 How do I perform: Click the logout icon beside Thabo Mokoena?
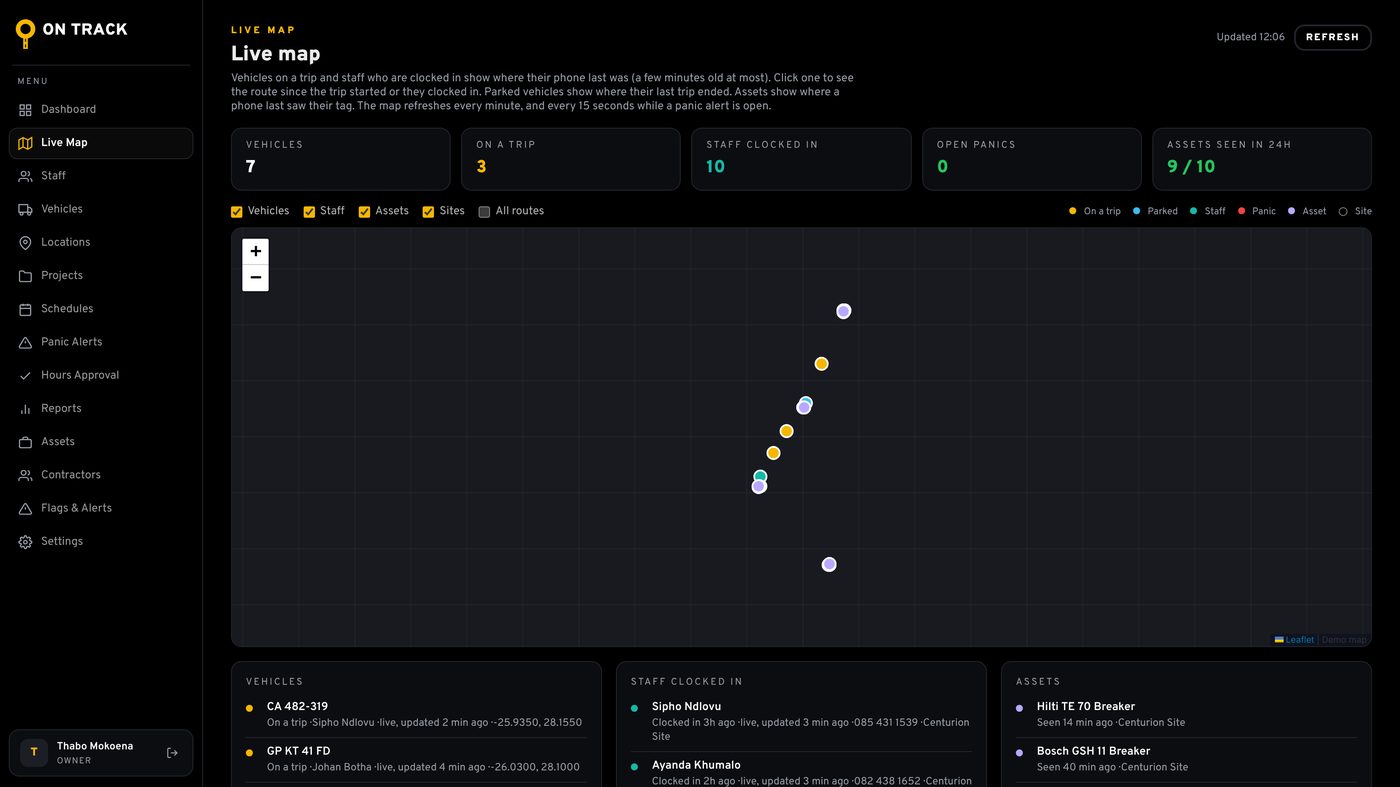[x=172, y=753]
